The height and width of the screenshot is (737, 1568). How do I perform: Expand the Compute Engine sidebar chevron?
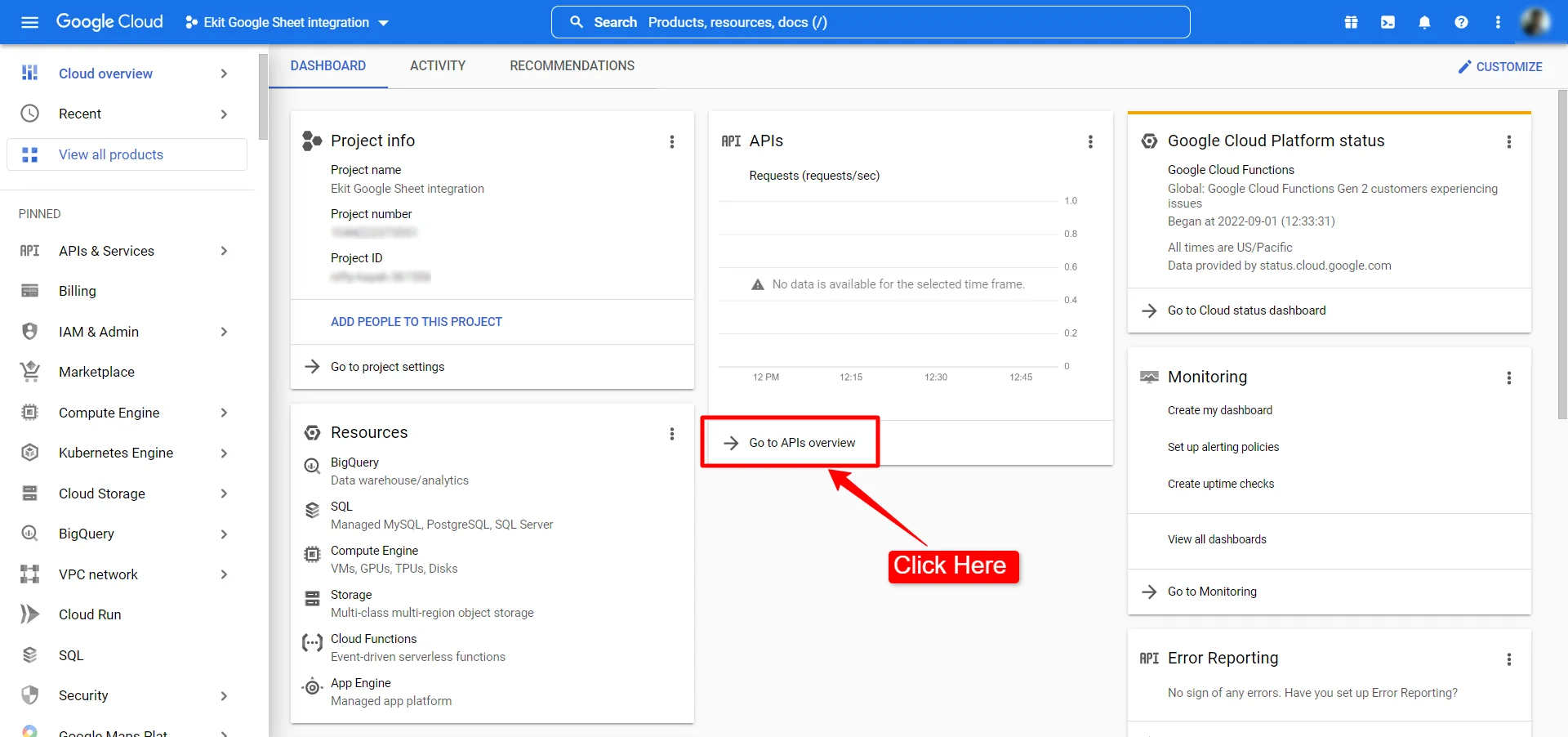pyautogui.click(x=224, y=413)
